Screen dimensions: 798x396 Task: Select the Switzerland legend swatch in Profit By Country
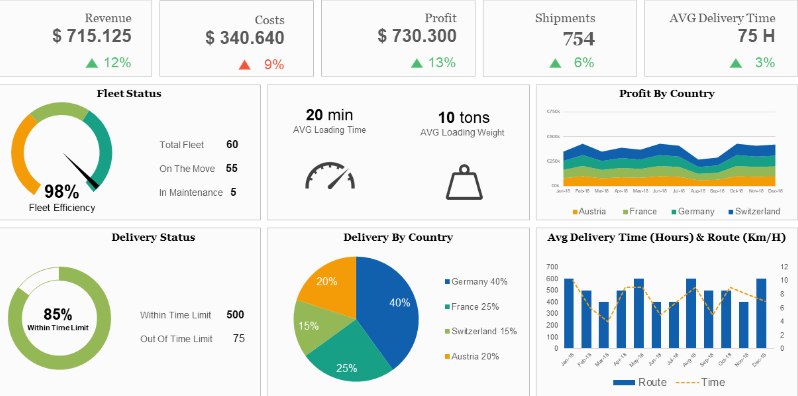tap(731, 212)
